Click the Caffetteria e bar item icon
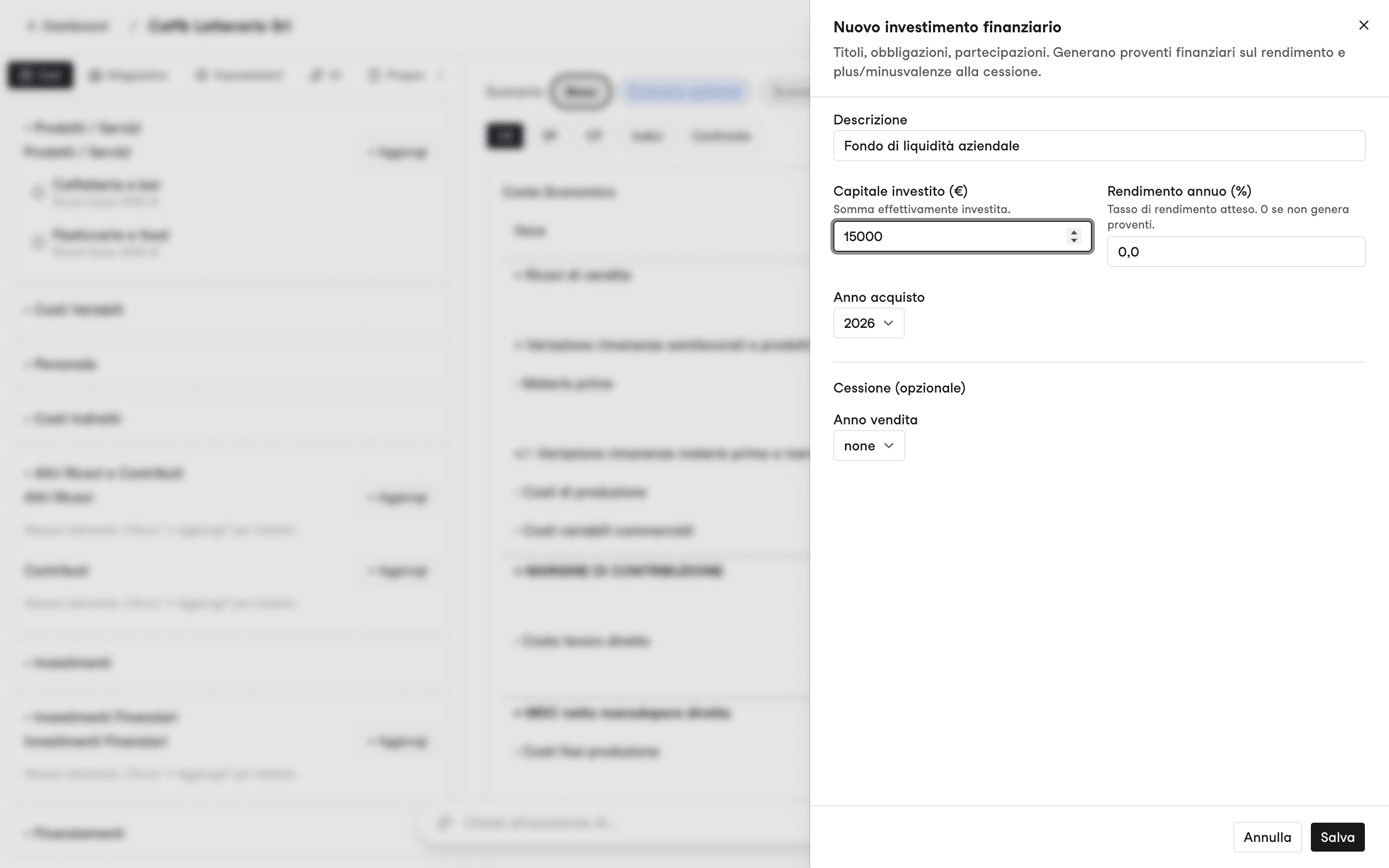Screen dimensions: 1389x868 [x=38, y=192]
